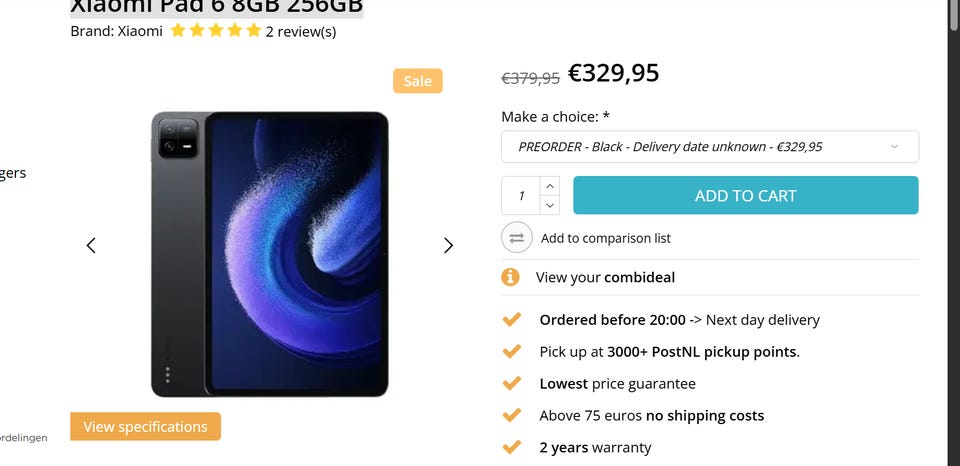Viewport: 960px width, 466px height.
Task: Click checkmark beside 2 years warranty
Action: point(511,447)
